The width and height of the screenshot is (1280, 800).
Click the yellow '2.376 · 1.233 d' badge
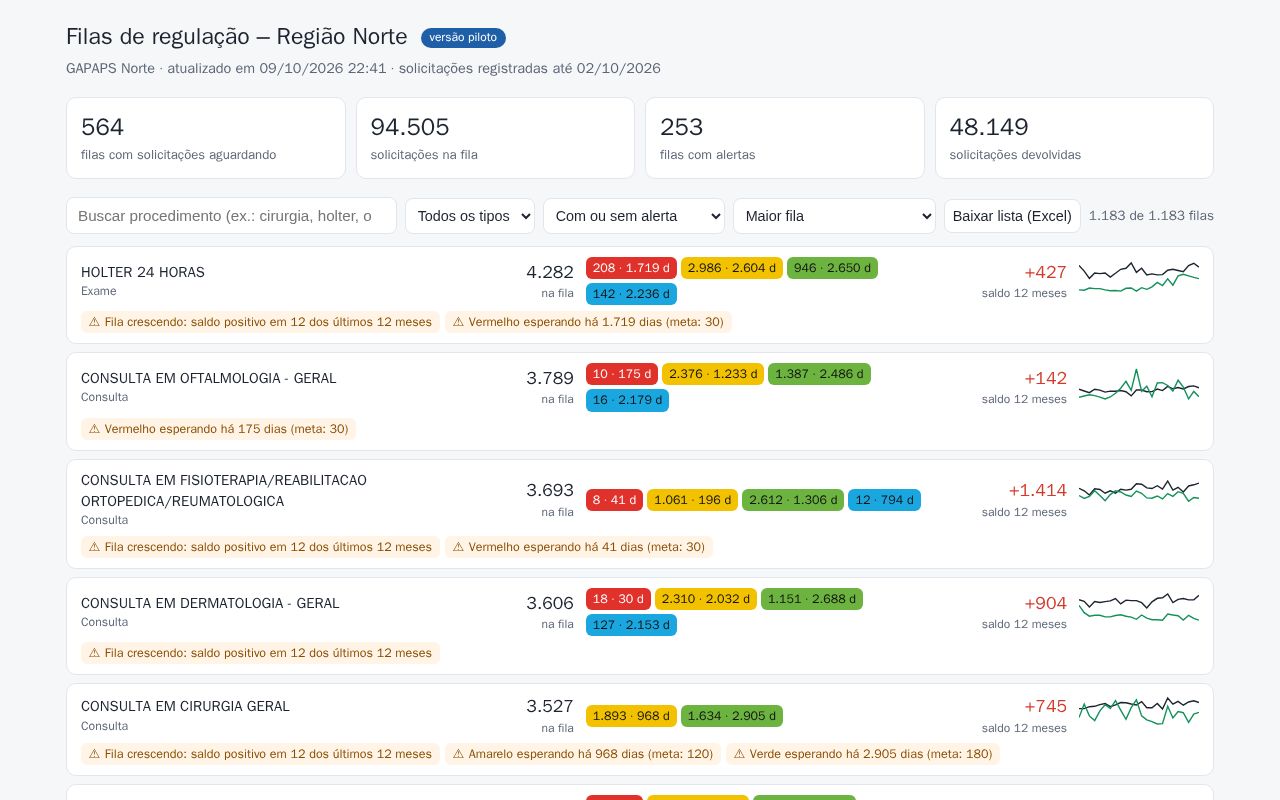pos(713,374)
